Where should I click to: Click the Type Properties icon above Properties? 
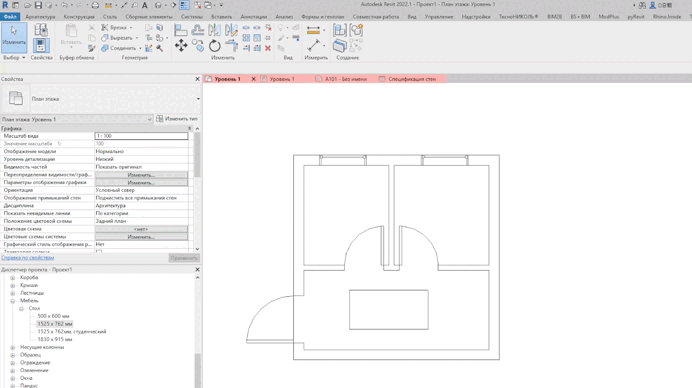click(41, 30)
